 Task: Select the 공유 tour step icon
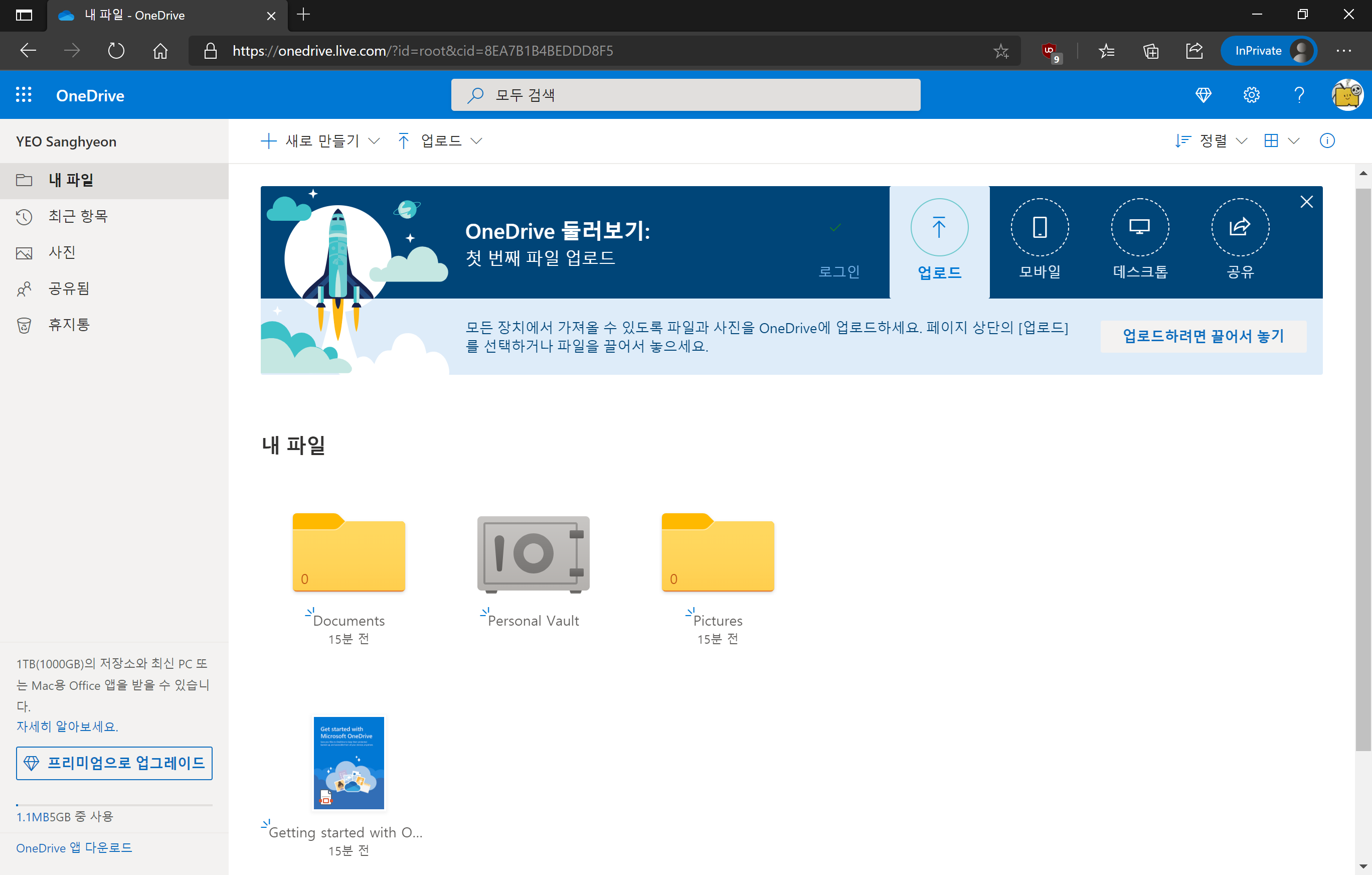[1239, 227]
